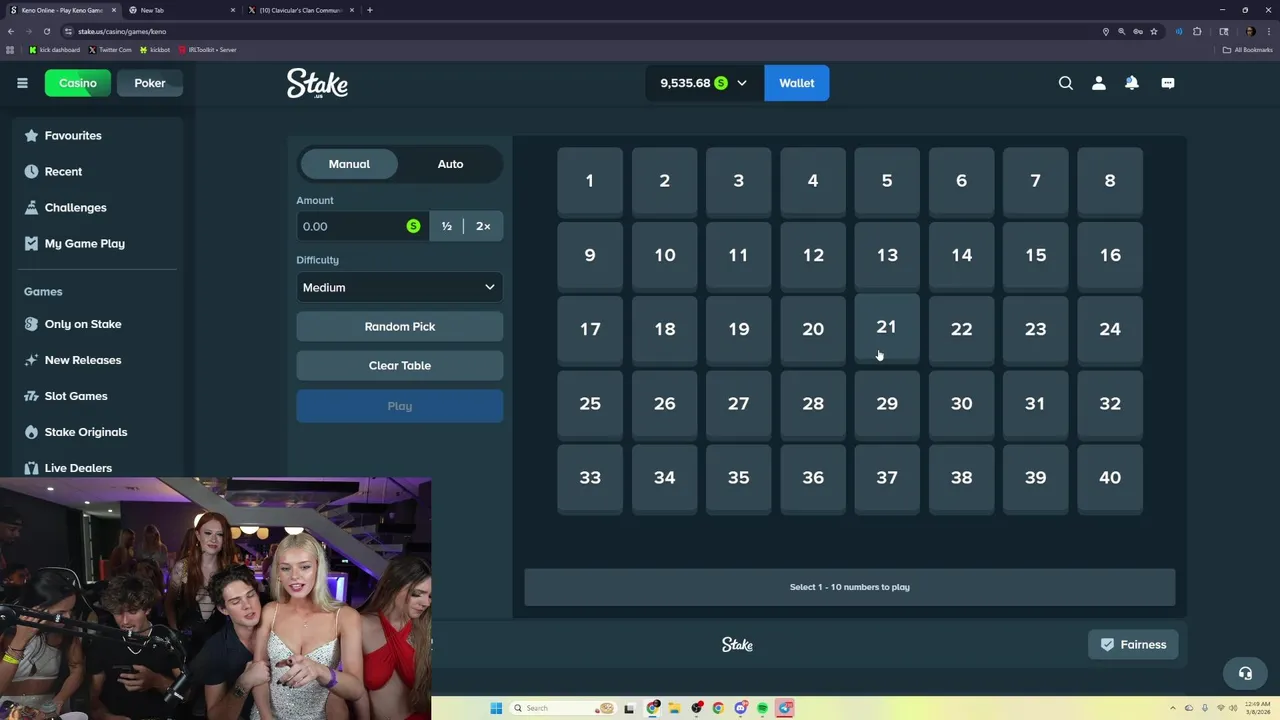Open File Explorer from taskbar
Screen dimensions: 1280x720
675,708
